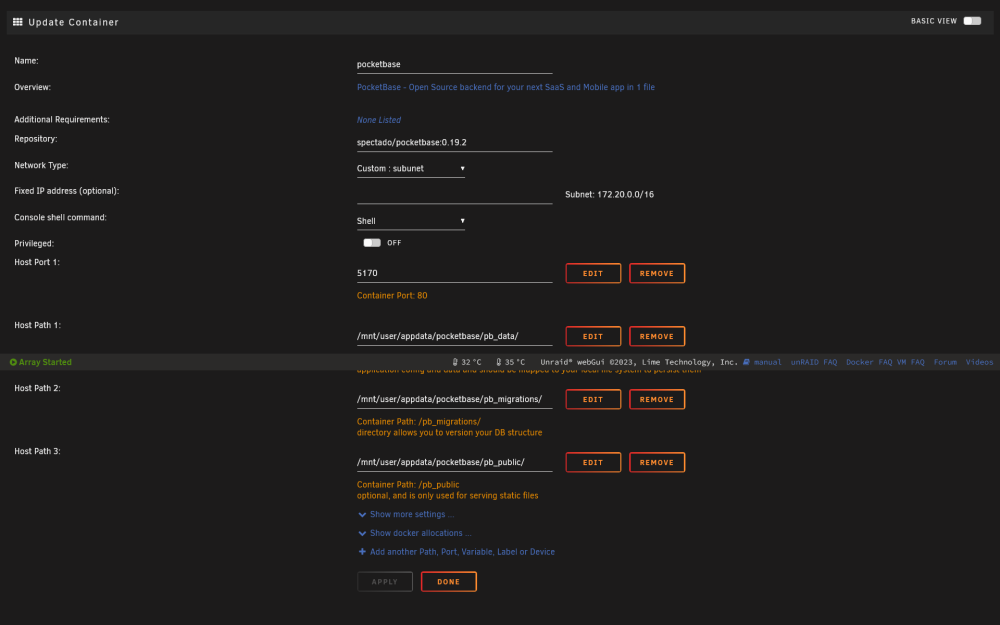Open the manual link in footer
Viewport: 1000px width, 625px height.
[x=768, y=362]
